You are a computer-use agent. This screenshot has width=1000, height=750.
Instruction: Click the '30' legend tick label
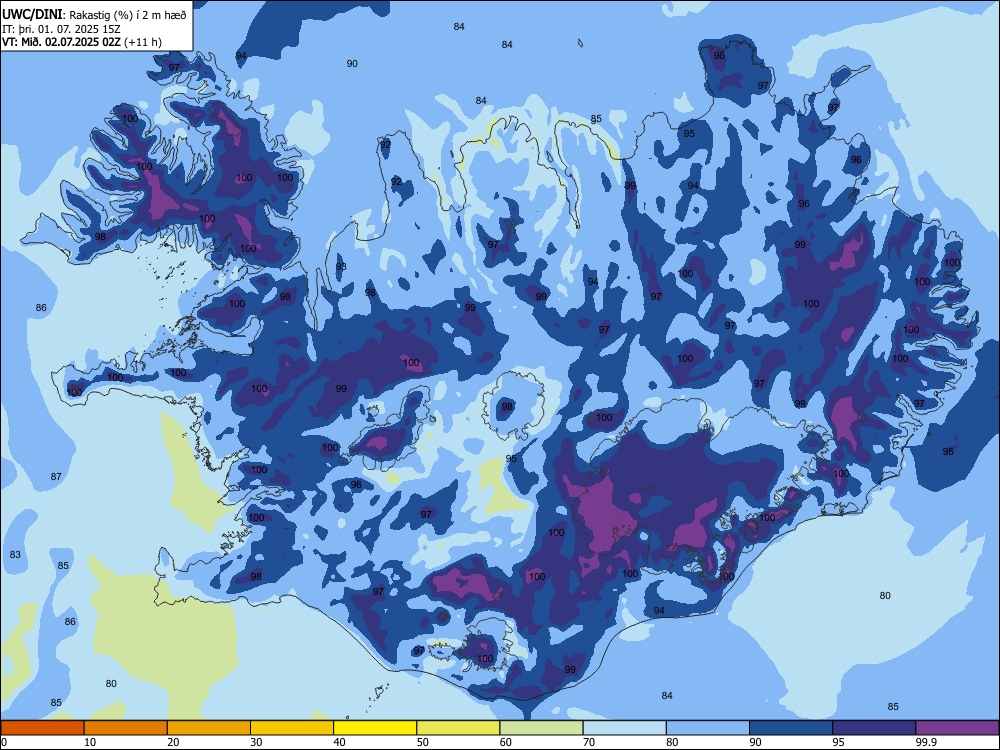click(x=256, y=742)
